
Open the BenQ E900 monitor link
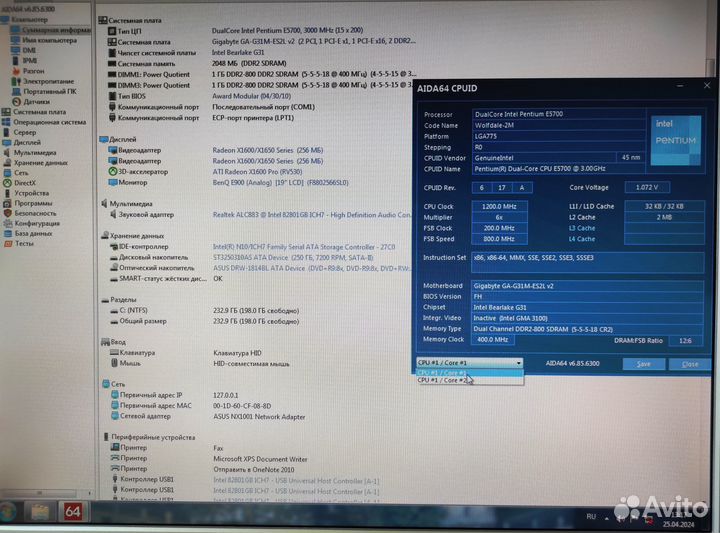click(280, 183)
